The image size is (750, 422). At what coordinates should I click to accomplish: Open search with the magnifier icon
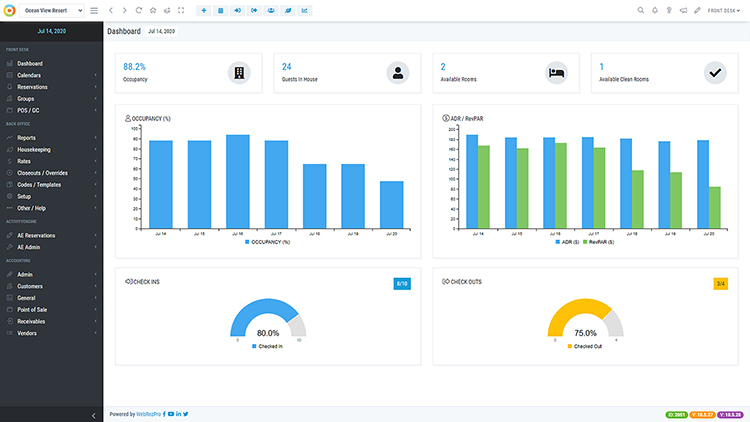coord(641,10)
